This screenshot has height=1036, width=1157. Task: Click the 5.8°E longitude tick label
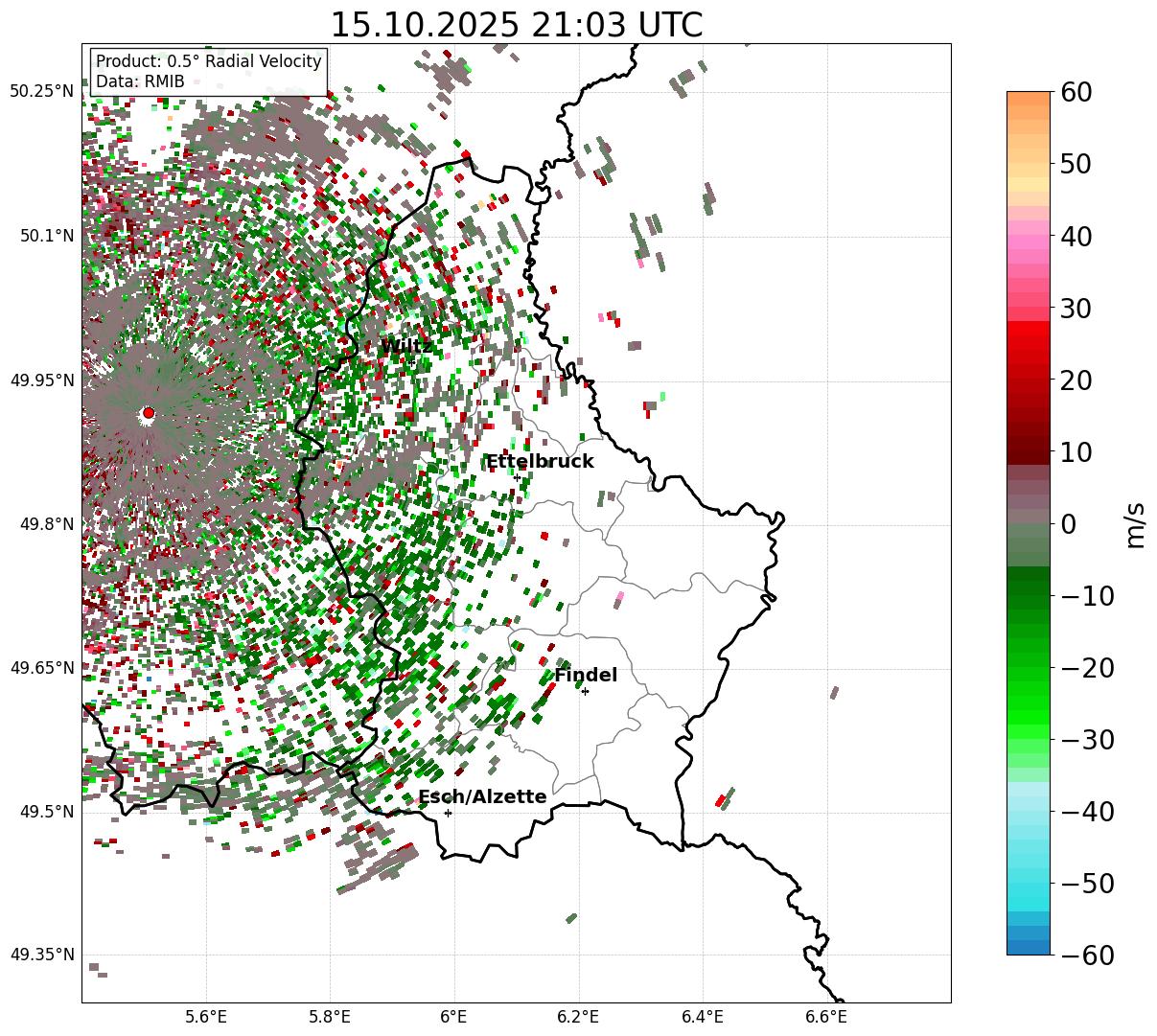point(331,1017)
